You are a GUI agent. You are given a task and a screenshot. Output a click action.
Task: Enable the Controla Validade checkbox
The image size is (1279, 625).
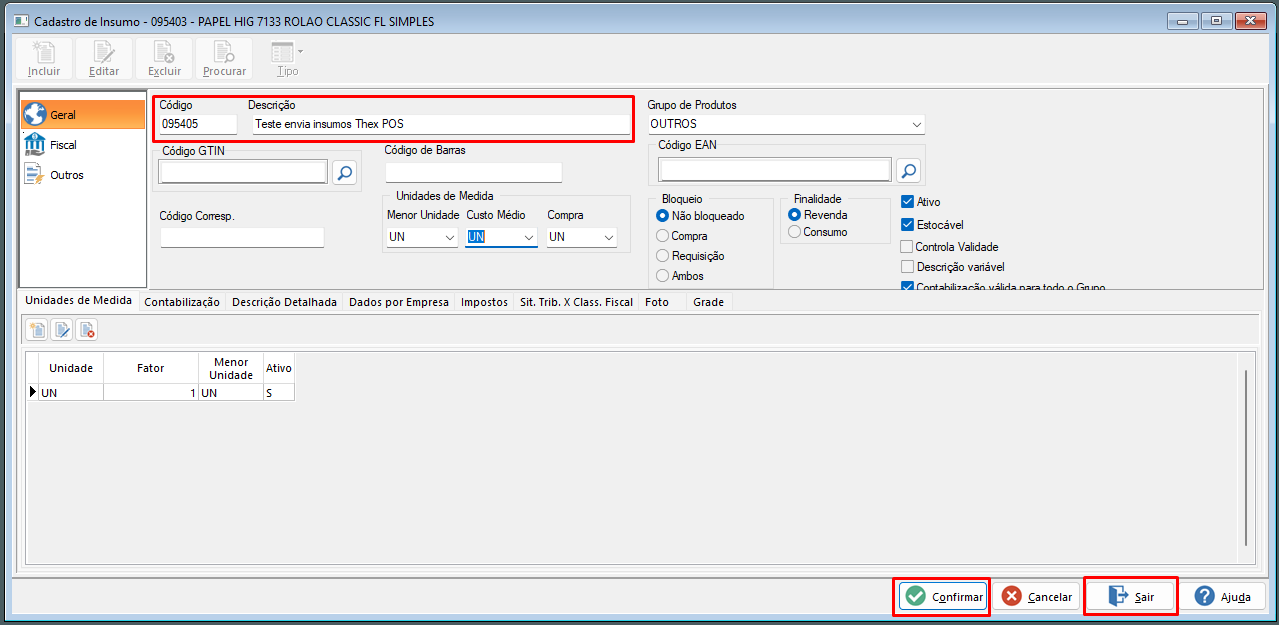click(908, 247)
